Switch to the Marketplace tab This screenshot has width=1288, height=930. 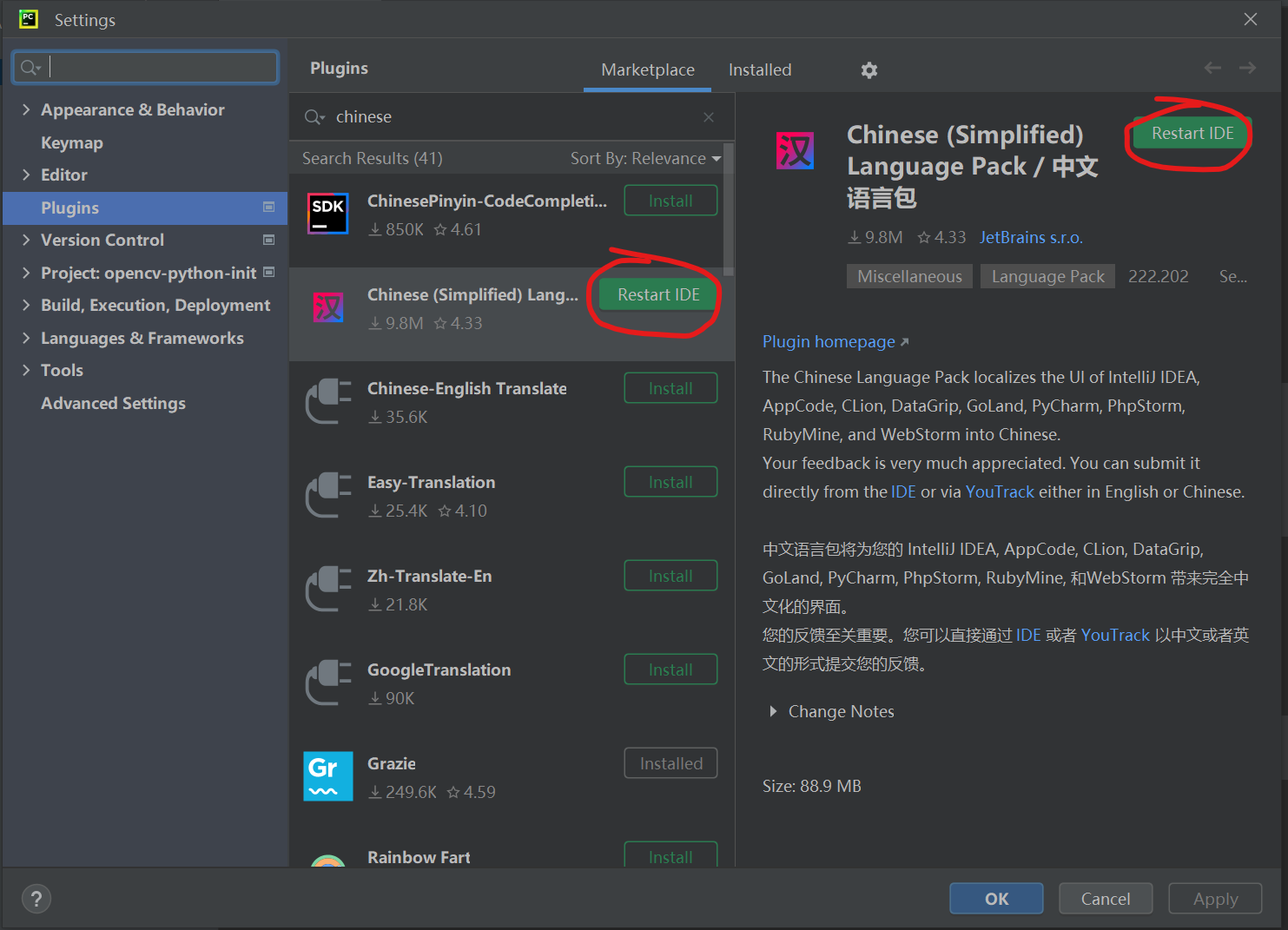(x=647, y=69)
